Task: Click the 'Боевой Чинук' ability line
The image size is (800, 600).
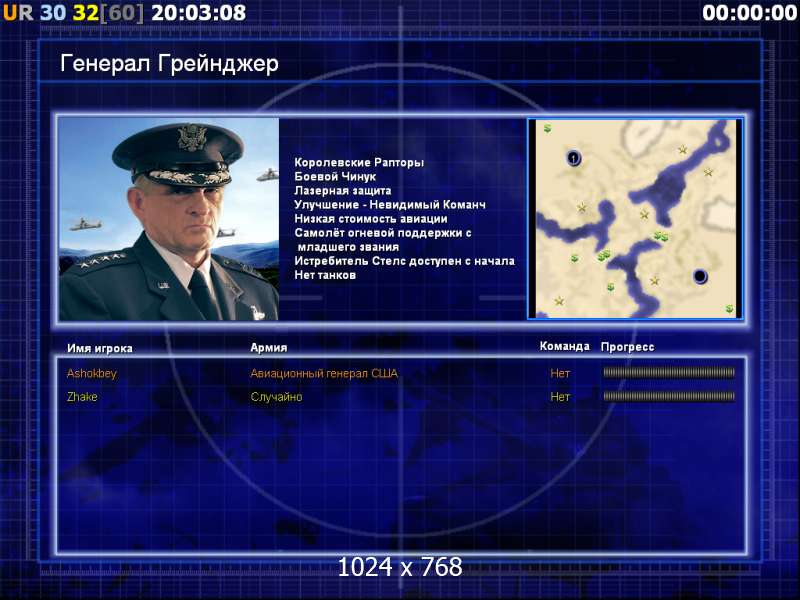Action: (x=335, y=177)
